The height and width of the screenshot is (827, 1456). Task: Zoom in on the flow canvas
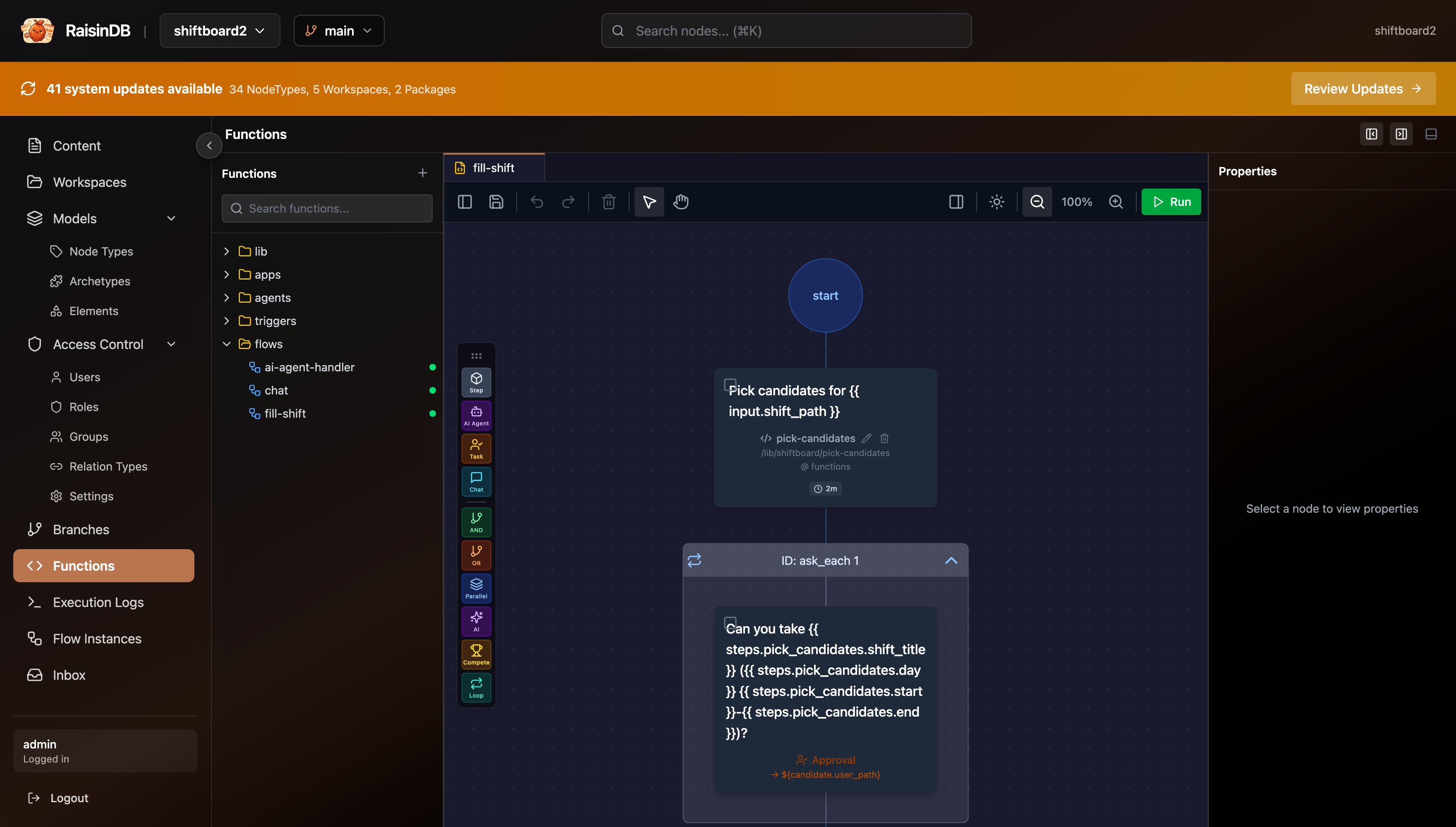click(x=1116, y=202)
